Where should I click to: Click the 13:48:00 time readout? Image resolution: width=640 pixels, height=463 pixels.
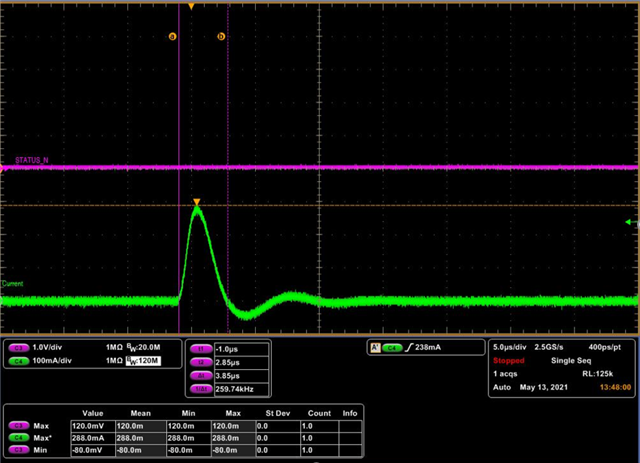pyautogui.click(x=615, y=387)
